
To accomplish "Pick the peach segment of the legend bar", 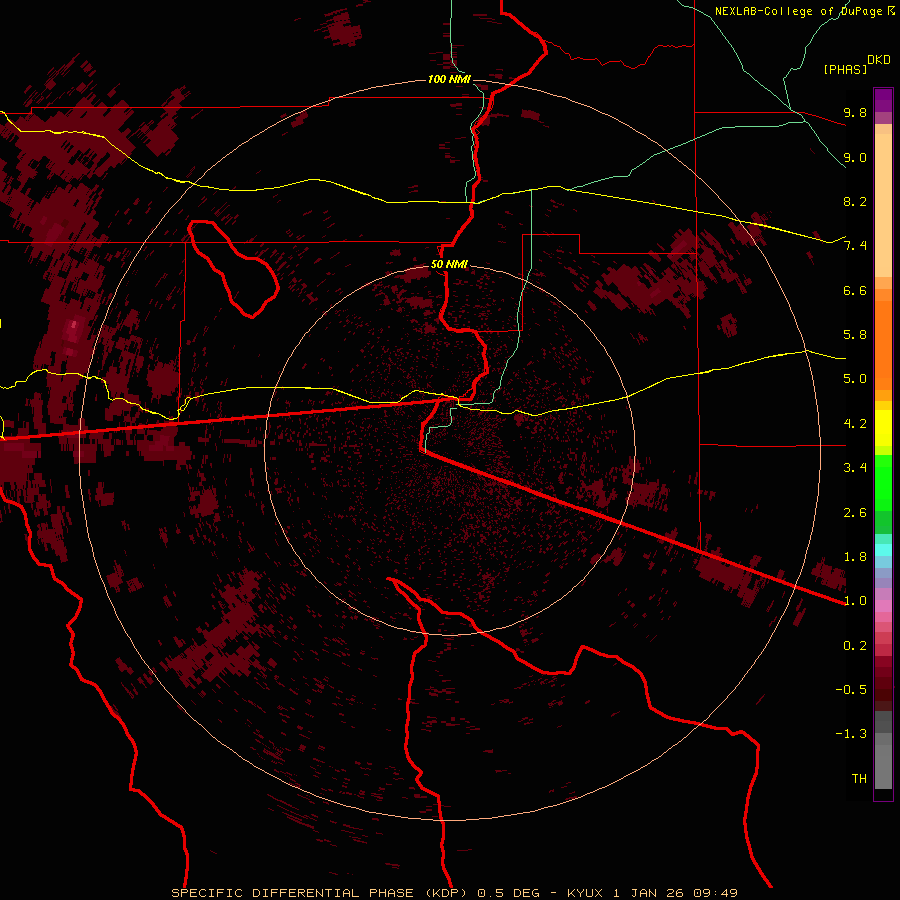I will (x=883, y=205).
